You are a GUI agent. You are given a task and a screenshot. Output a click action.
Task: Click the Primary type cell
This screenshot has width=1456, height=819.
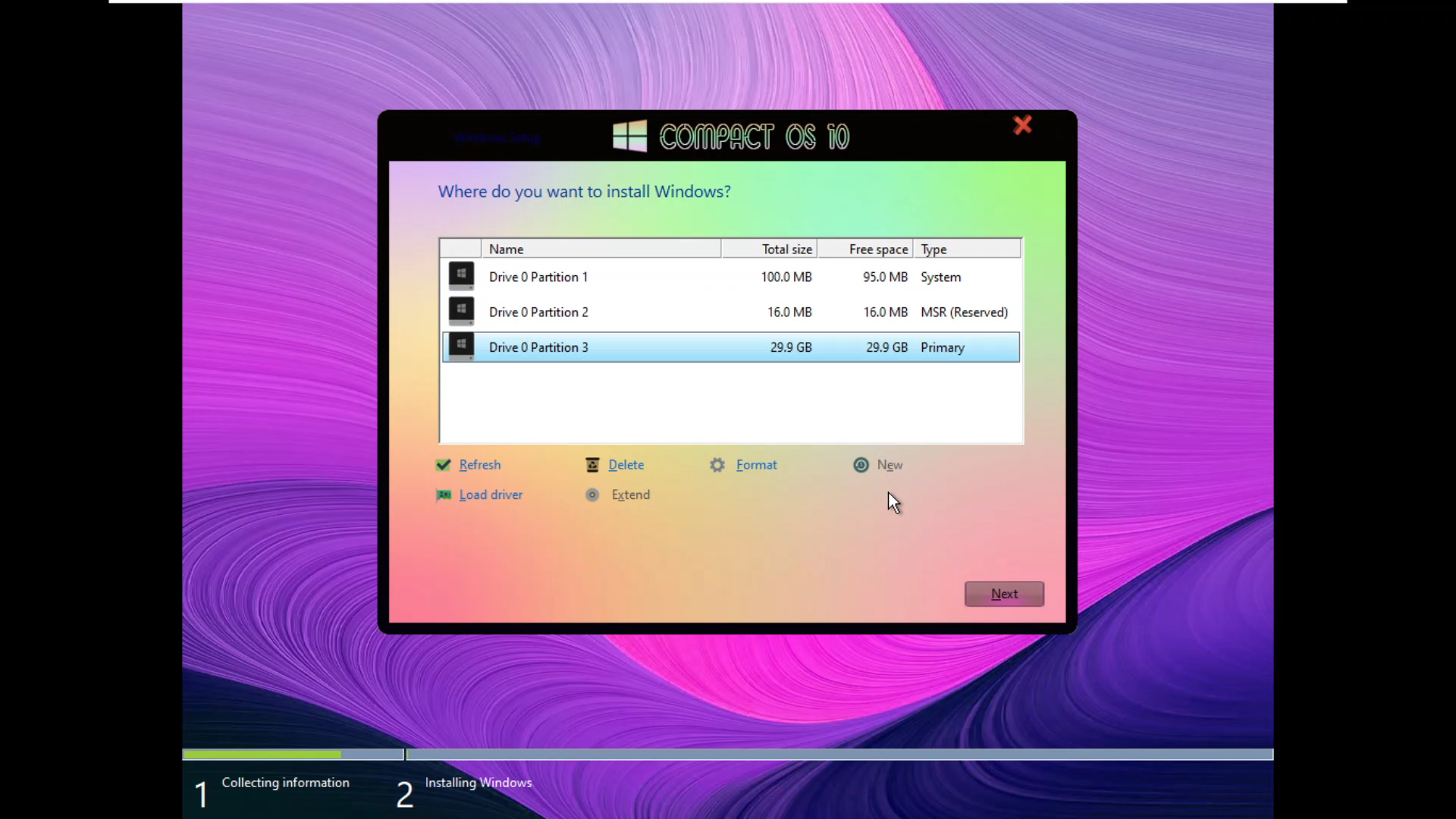(942, 347)
